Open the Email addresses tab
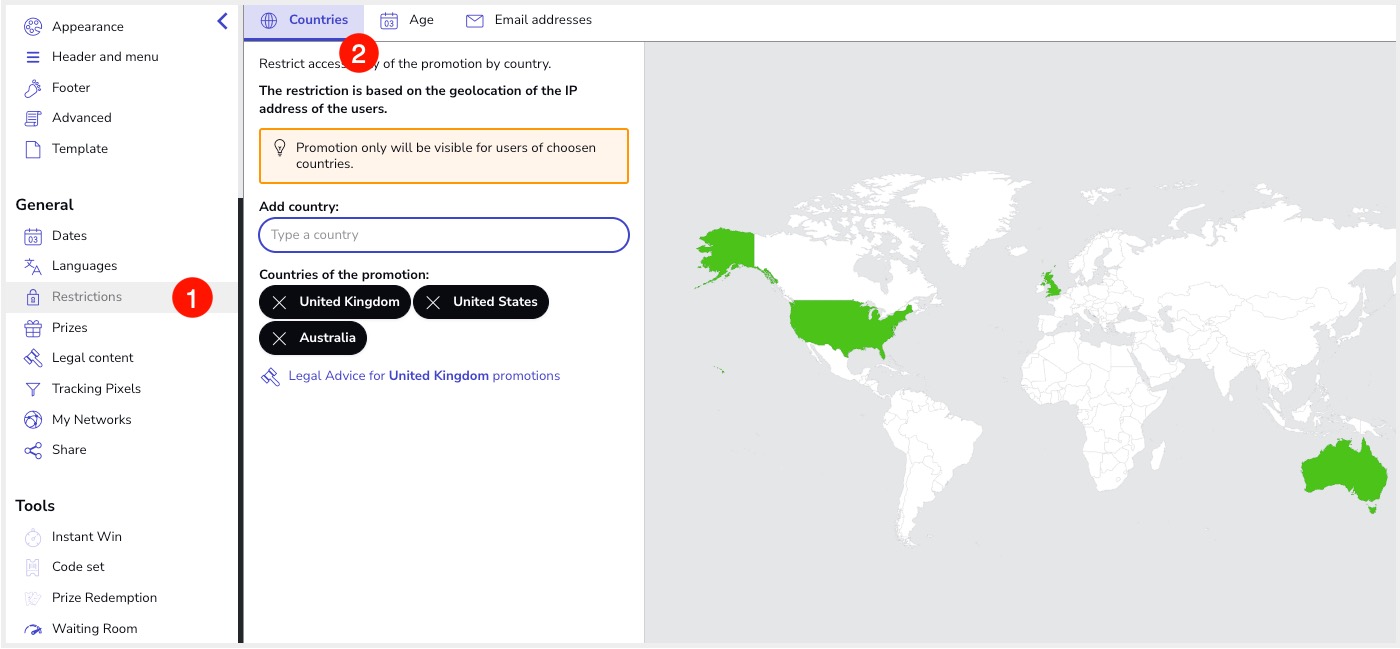 pos(529,20)
